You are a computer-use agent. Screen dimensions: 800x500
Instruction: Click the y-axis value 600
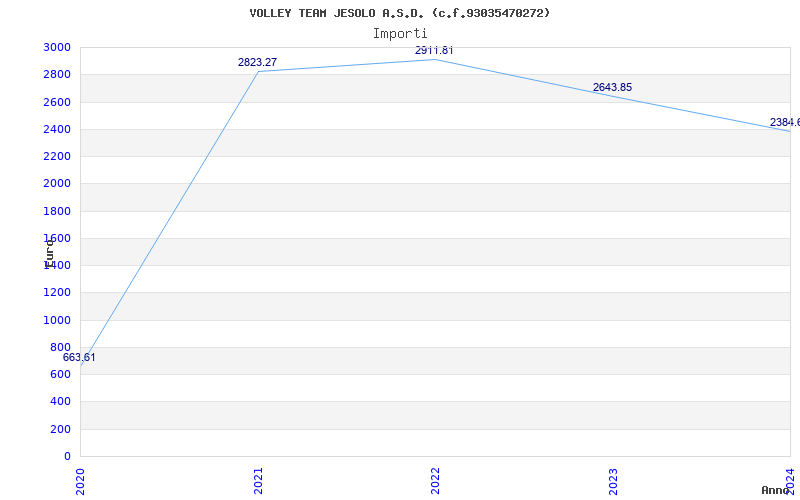[x=60, y=374]
